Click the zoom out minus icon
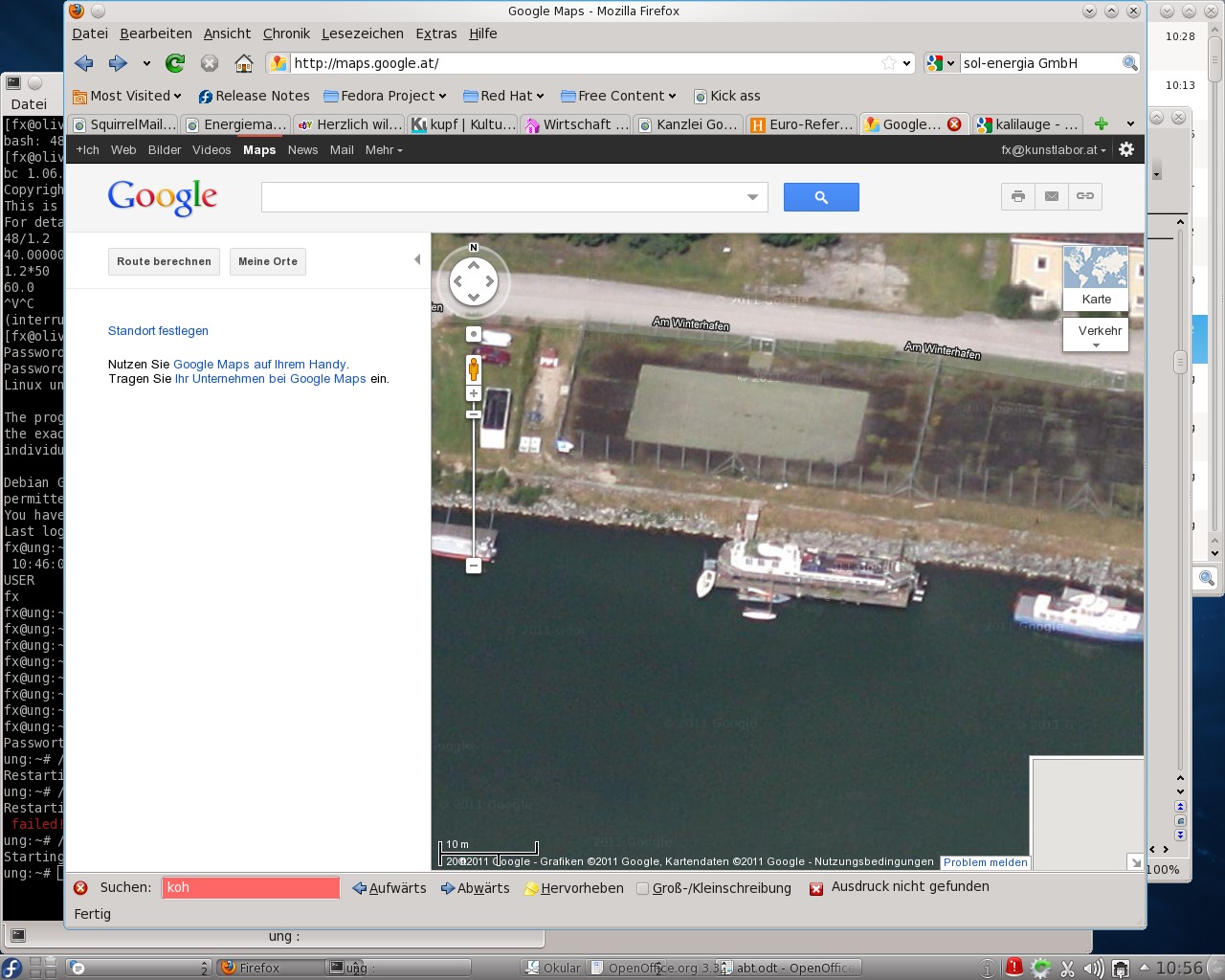The image size is (1225, 980). [473, 565]
